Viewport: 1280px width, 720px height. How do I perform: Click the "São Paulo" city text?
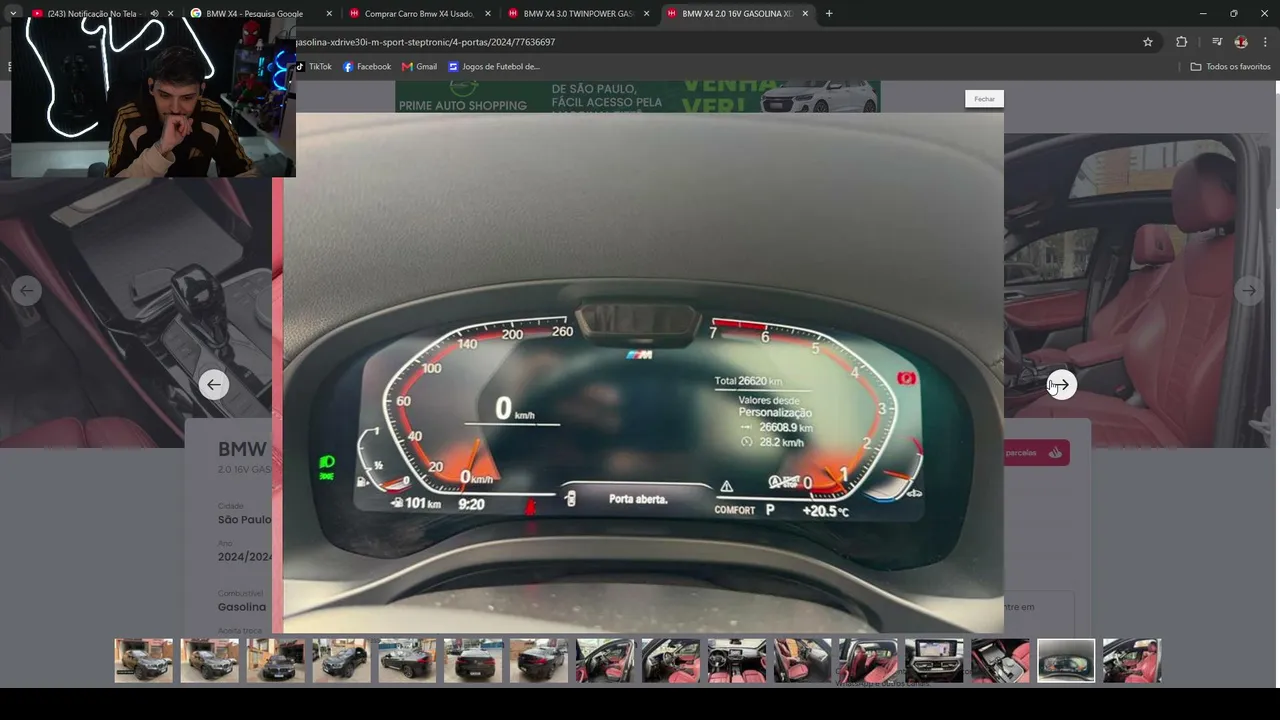[x=245, y=520]
